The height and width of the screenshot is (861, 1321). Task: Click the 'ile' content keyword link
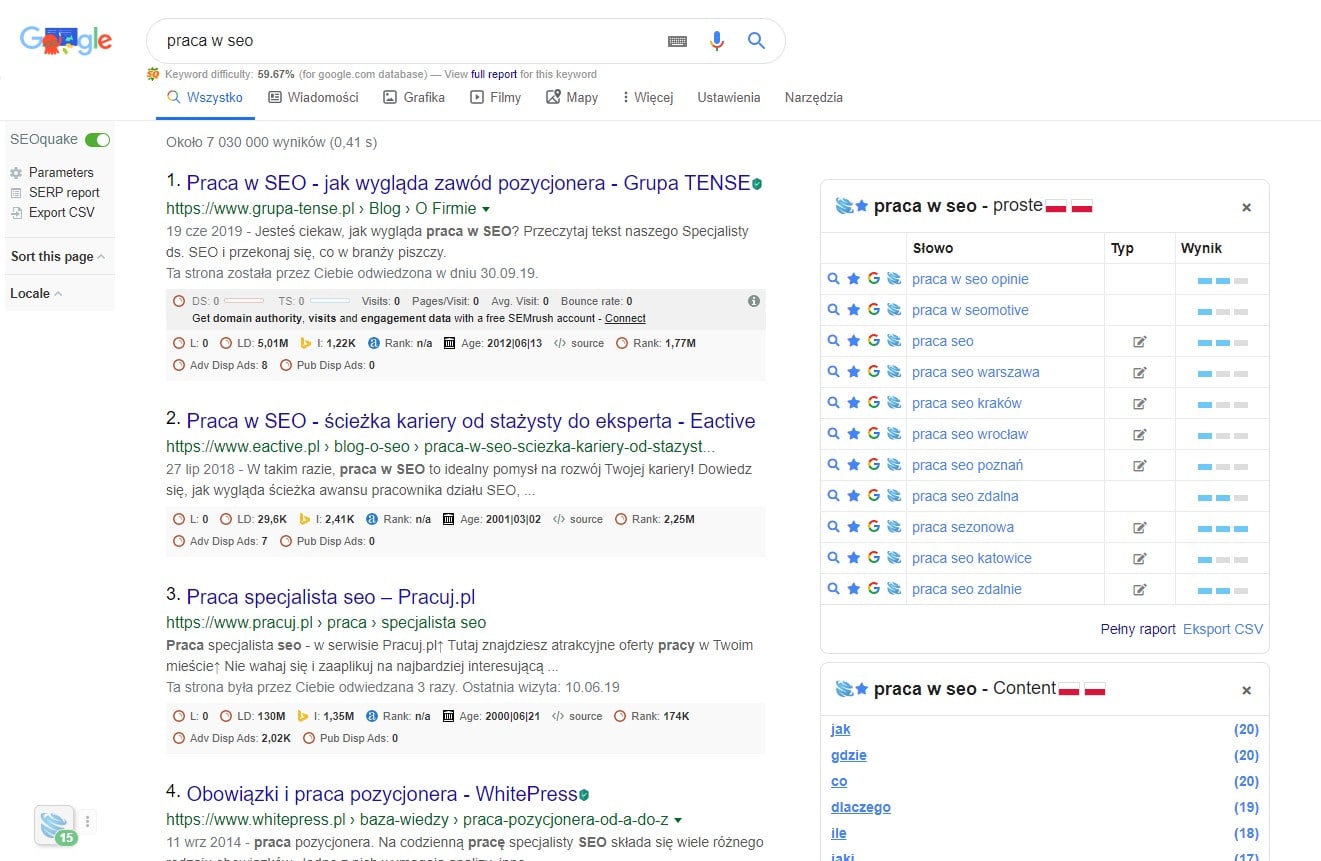pyautogui.click(x=839, y=833)
